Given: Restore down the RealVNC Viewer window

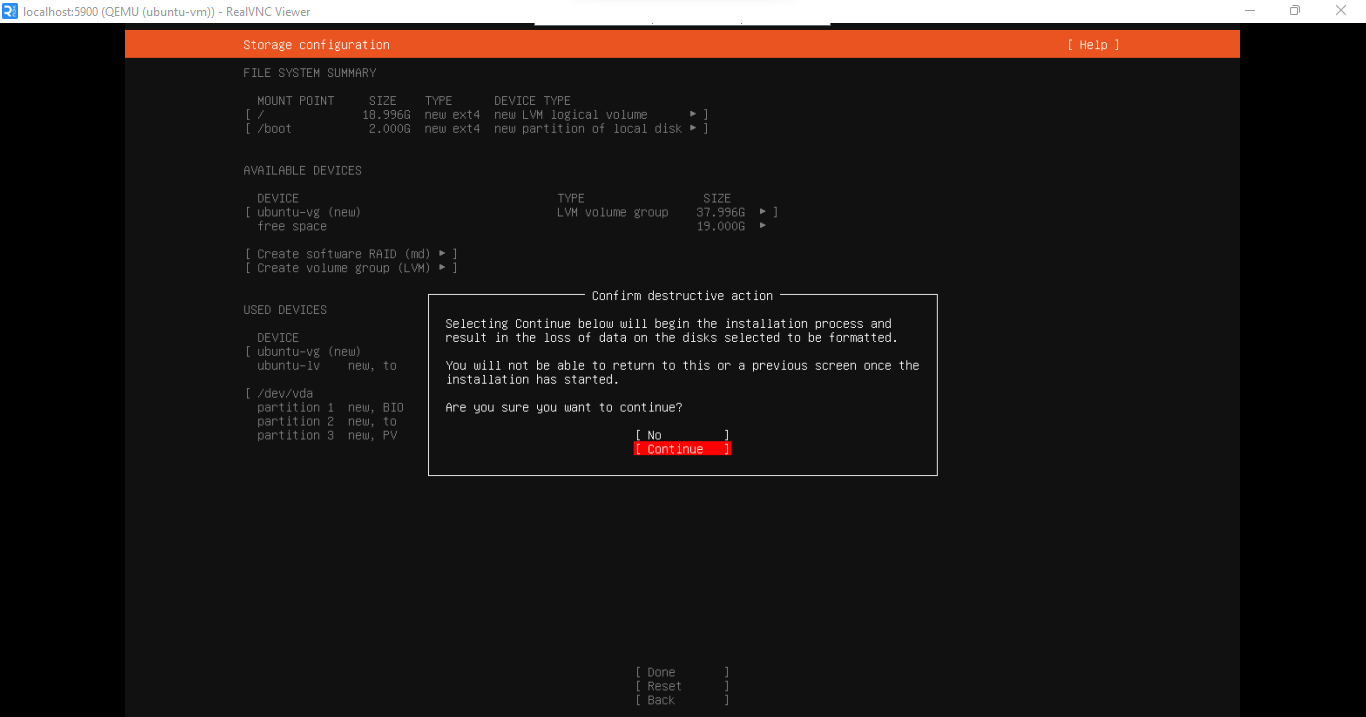Looking at the screenshot, I should (1295, 11).
